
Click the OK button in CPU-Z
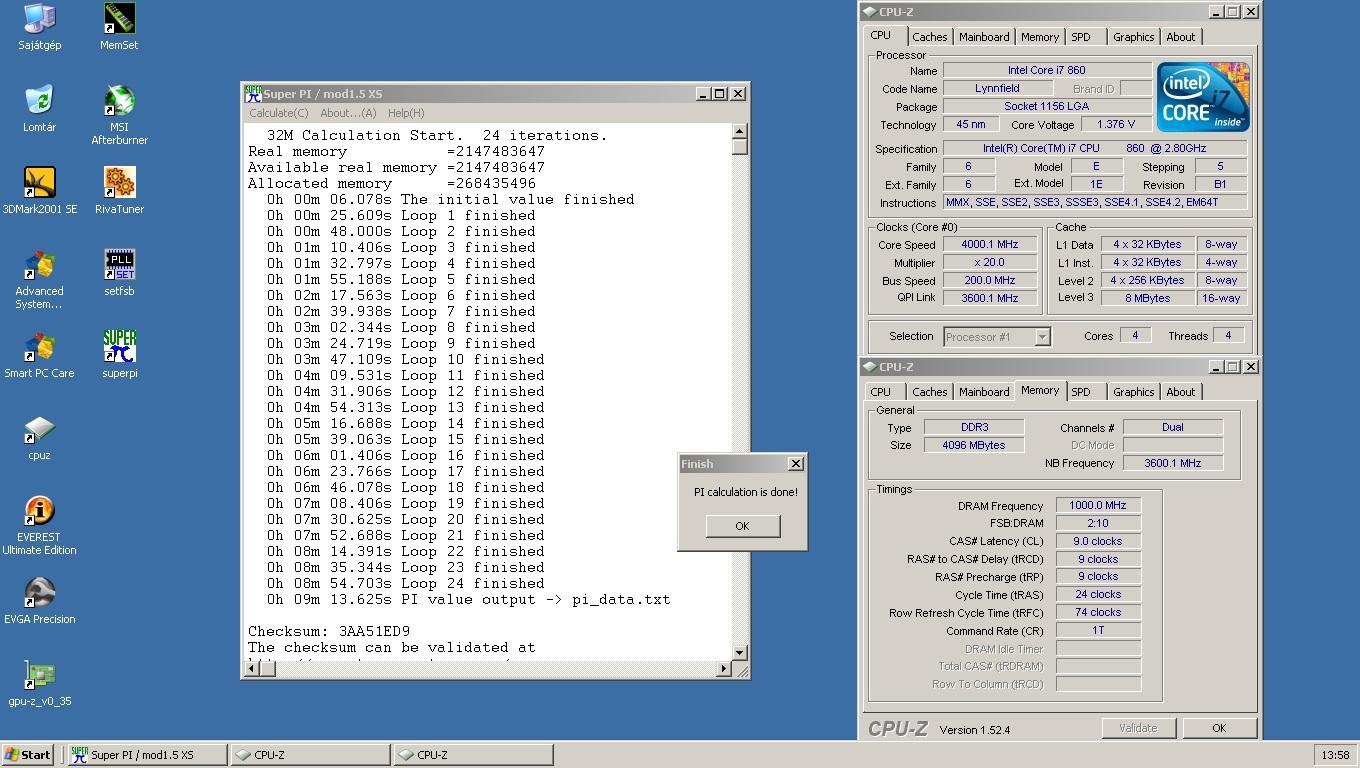(1218, 728)
